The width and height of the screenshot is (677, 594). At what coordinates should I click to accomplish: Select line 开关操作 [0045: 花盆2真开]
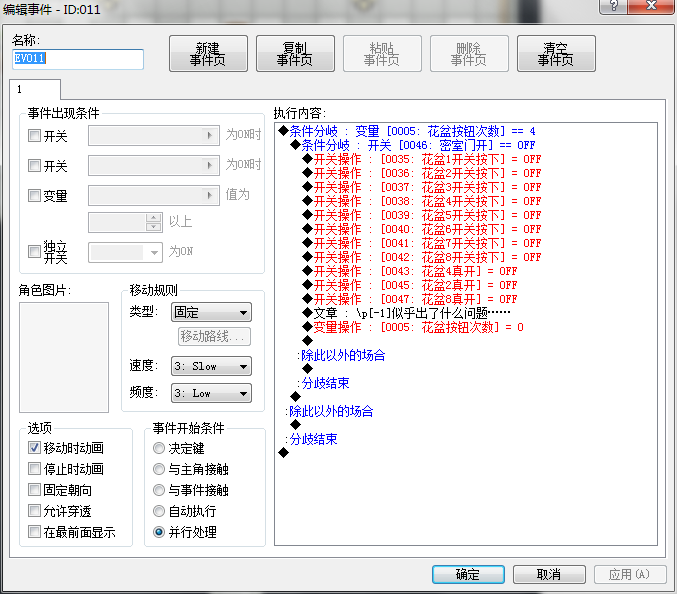pyautogui.click(x=410, y=285)
